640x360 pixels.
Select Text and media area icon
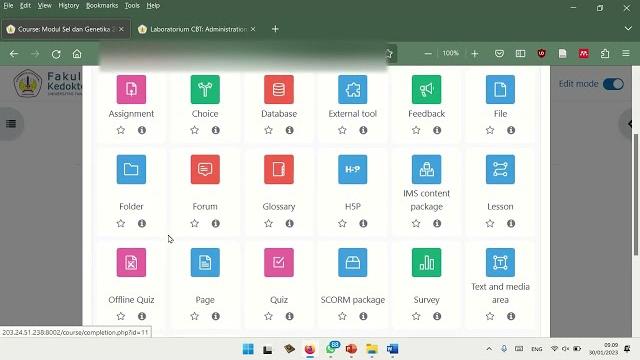point(500,262)
